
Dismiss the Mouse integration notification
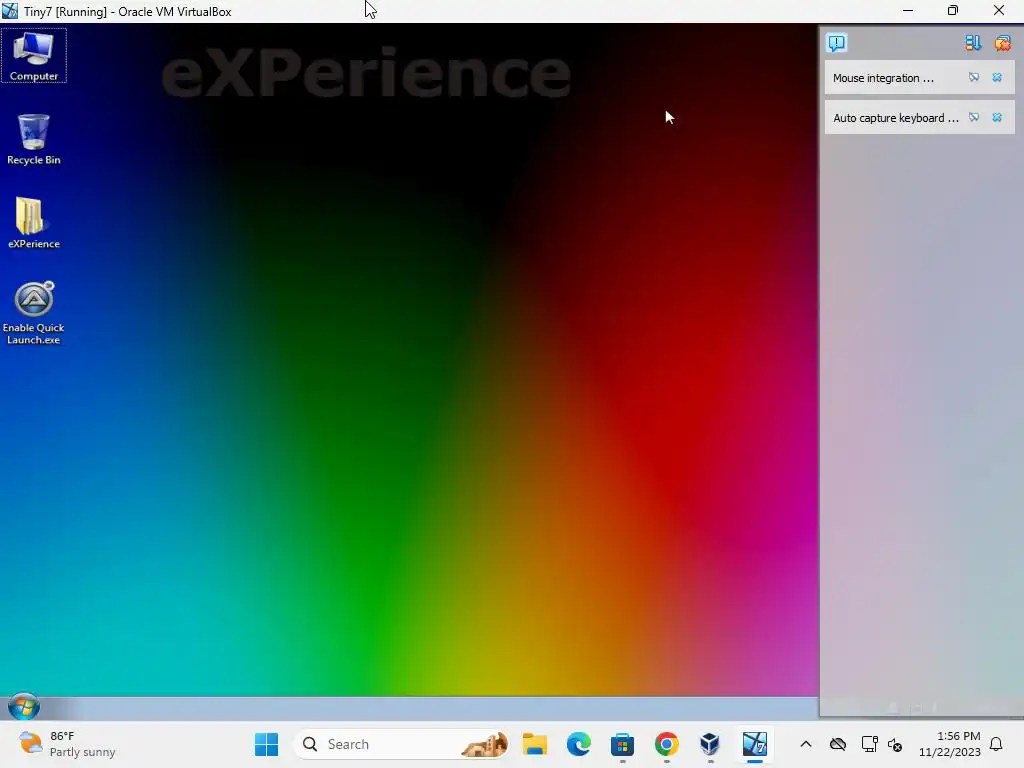tap(997, 78)
